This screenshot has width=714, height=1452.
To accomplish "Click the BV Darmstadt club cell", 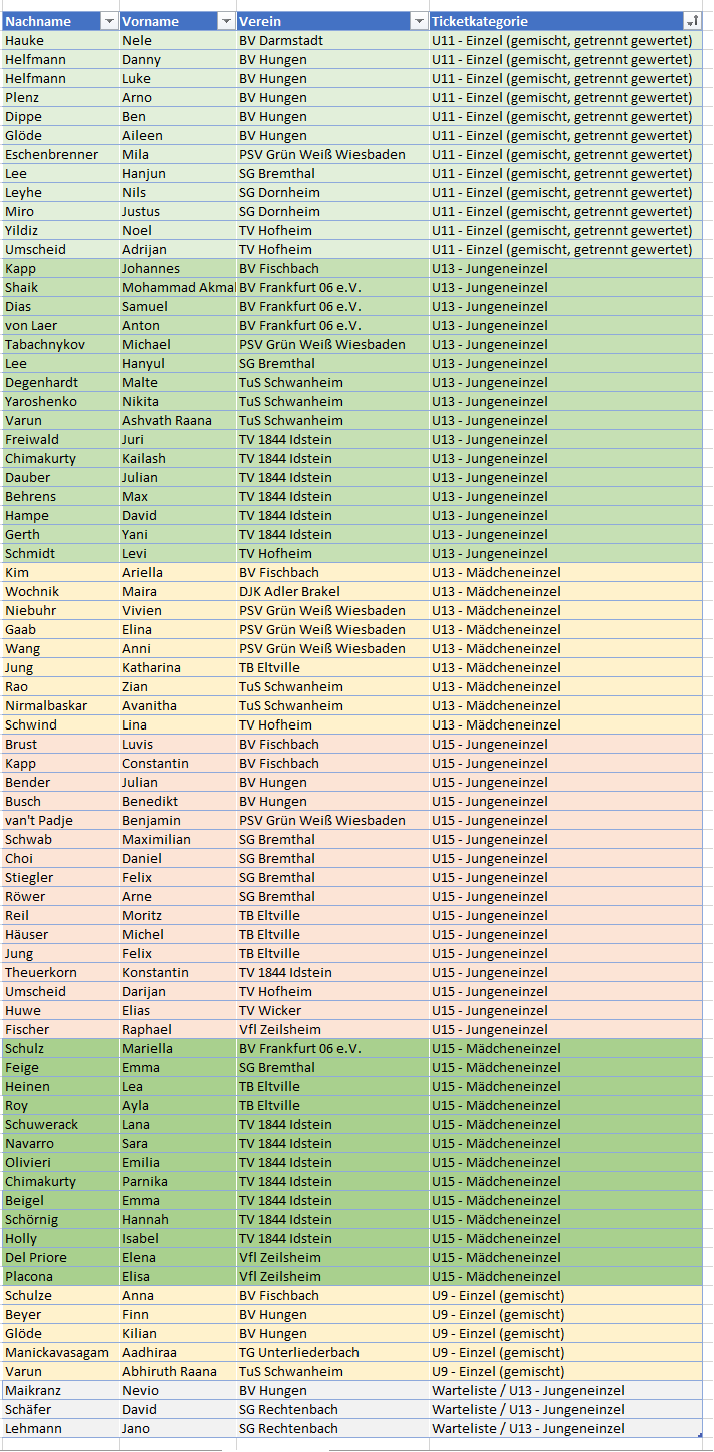I will coord(333,41).
